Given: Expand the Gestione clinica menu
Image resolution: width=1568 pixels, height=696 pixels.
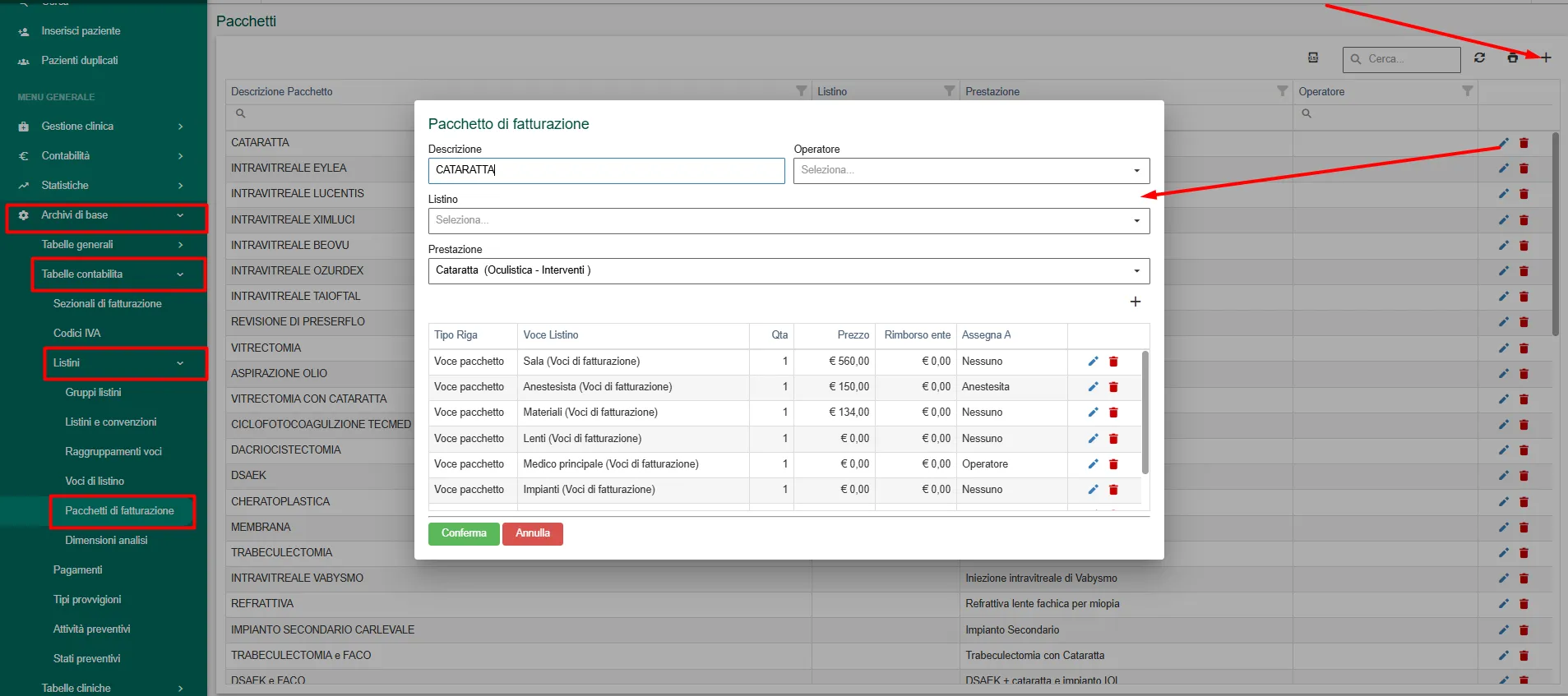Looking at the screenshot, I should 103,126.
